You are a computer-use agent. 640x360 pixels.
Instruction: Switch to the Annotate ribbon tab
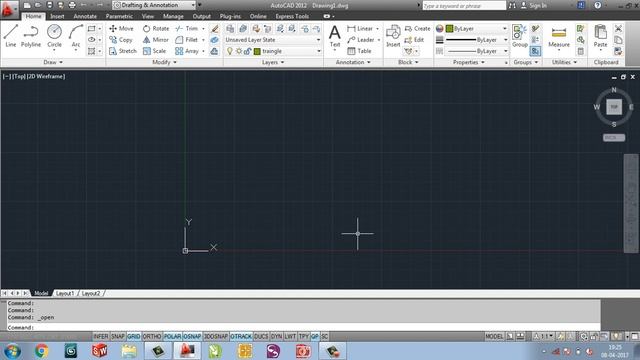[x=85, y=16]
